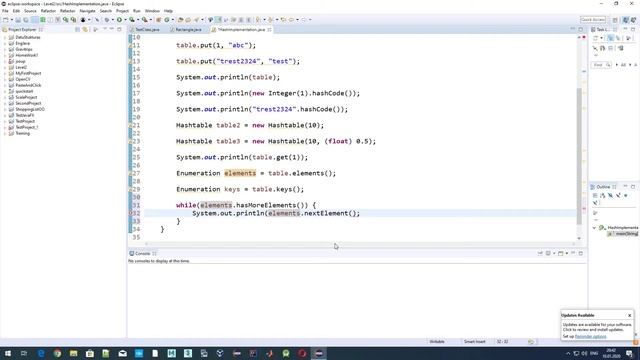
Task: Click the New toolbar icon
Action: point(6,20)
